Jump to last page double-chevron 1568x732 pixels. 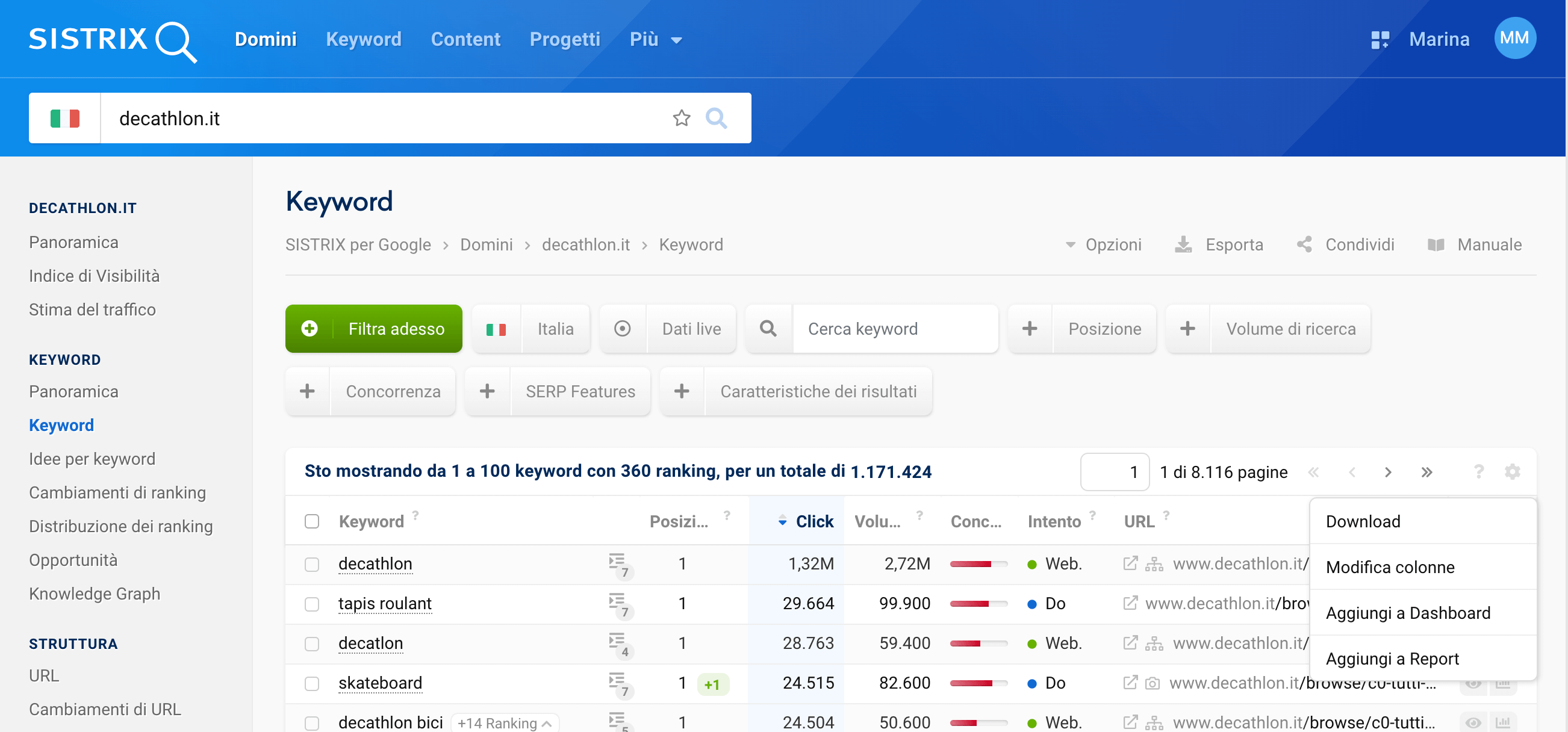pos(1426,472)
